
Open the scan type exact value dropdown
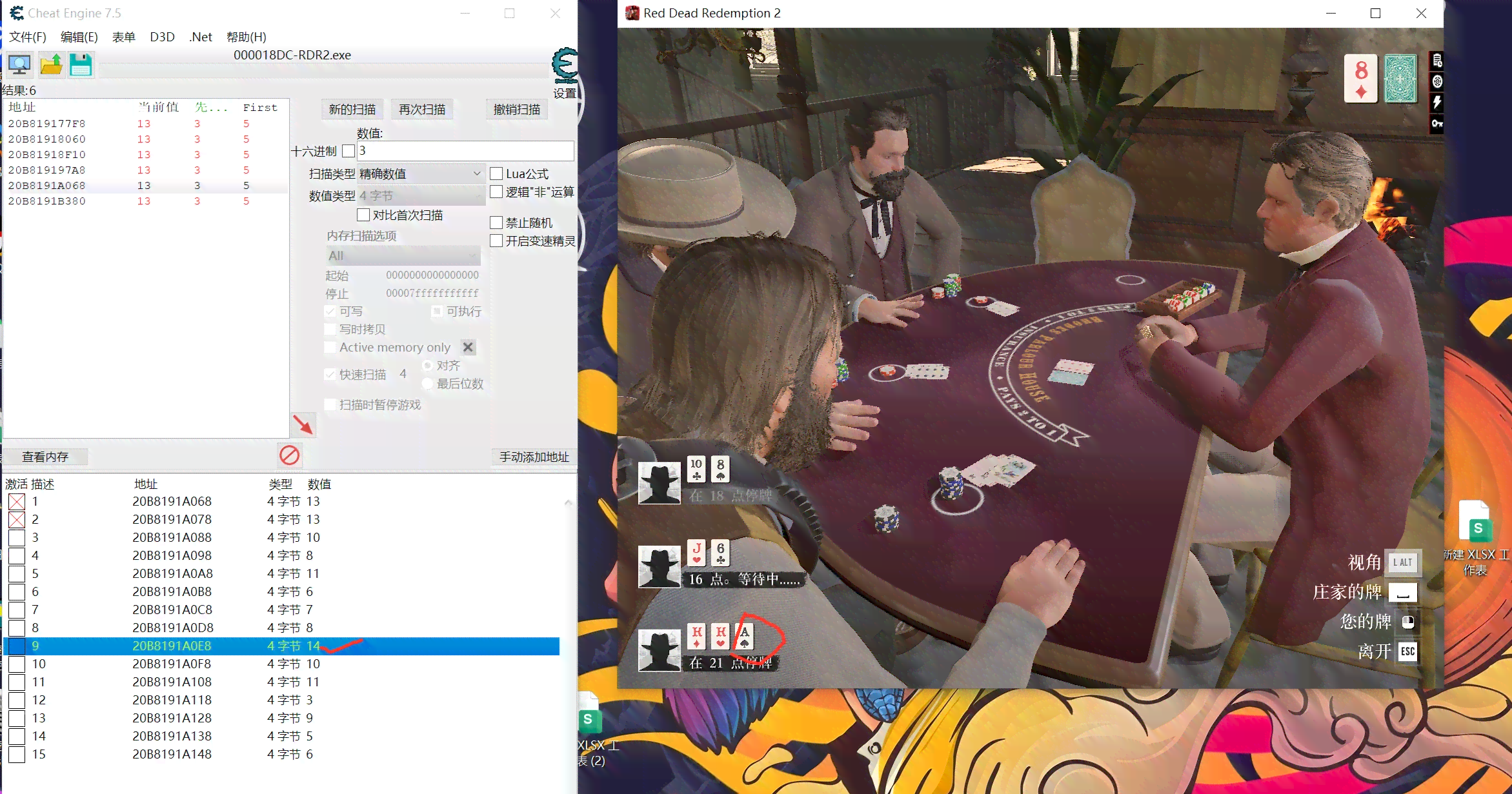(421, 174)
